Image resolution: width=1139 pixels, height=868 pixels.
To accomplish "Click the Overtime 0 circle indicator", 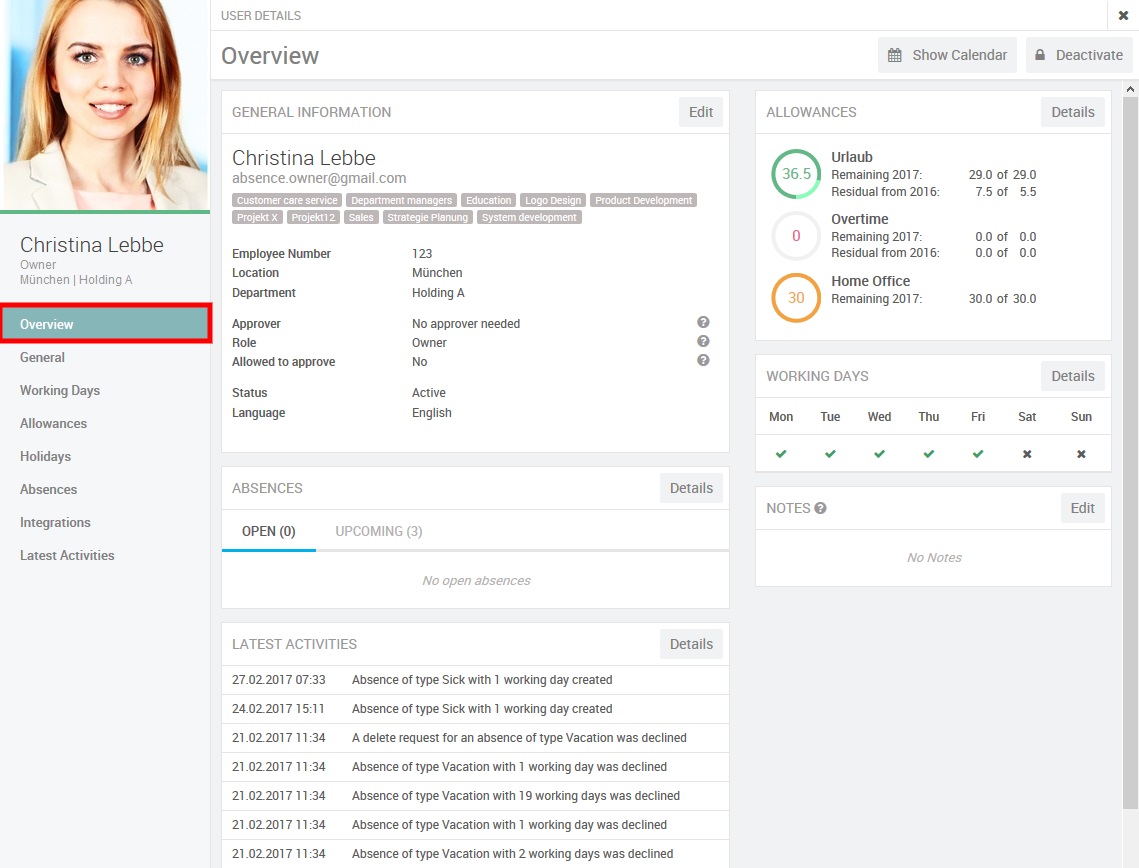I will point(796,236).
